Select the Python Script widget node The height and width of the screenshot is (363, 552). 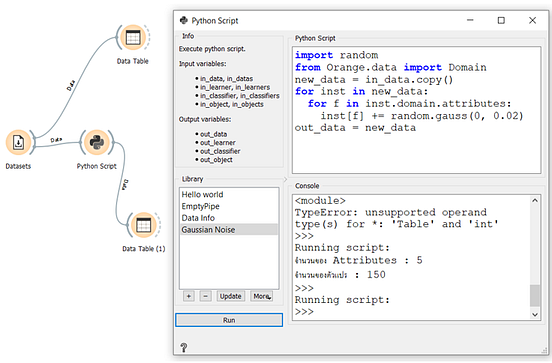pos(97,143)
